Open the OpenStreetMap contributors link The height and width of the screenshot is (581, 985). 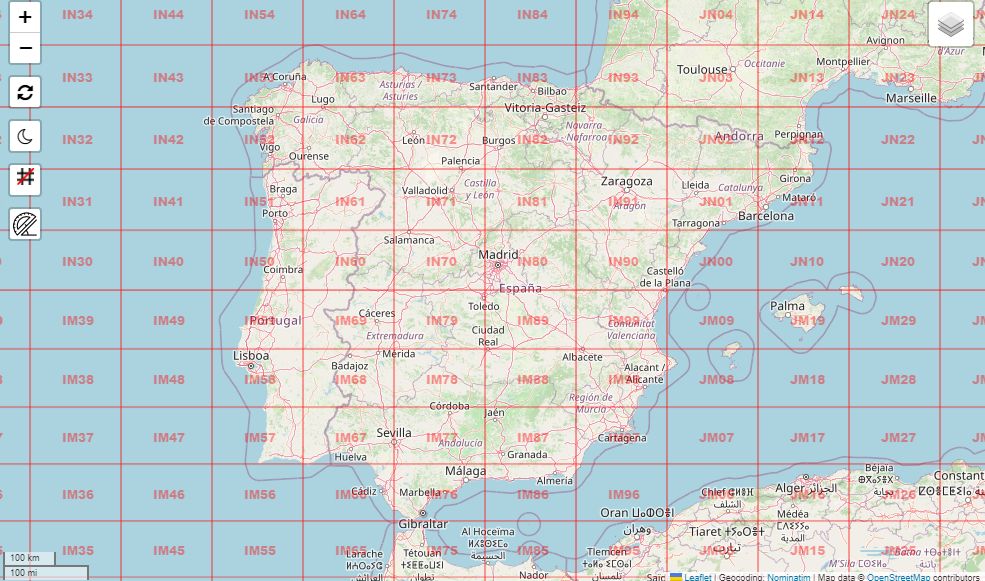[898, 577]
